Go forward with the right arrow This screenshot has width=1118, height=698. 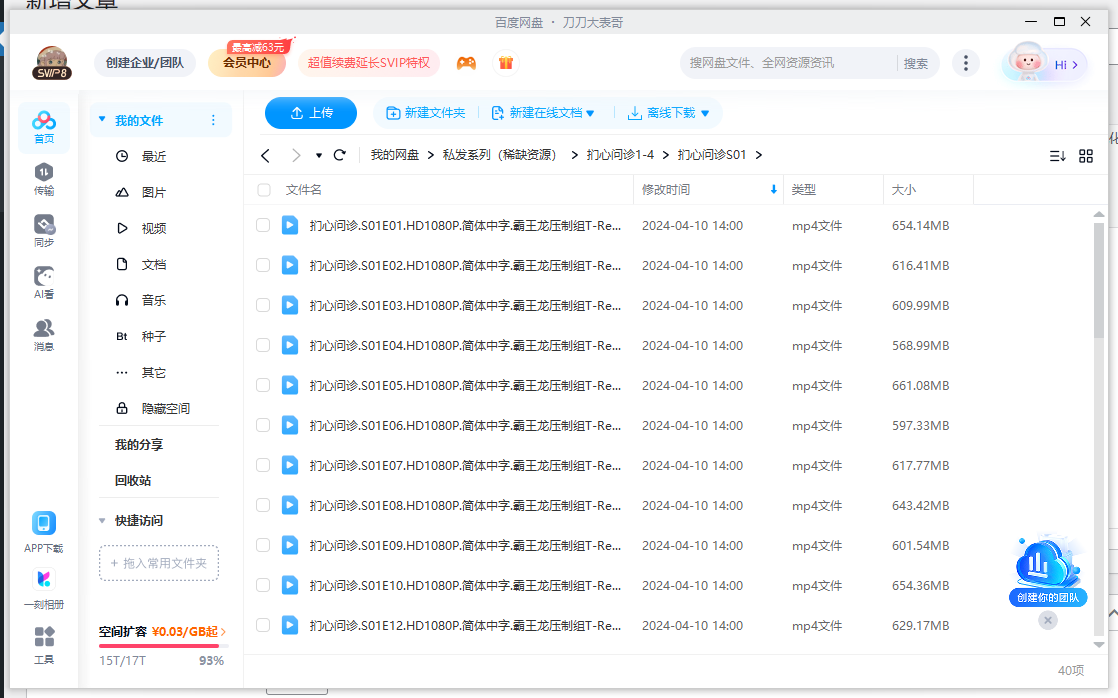[295, 155]
